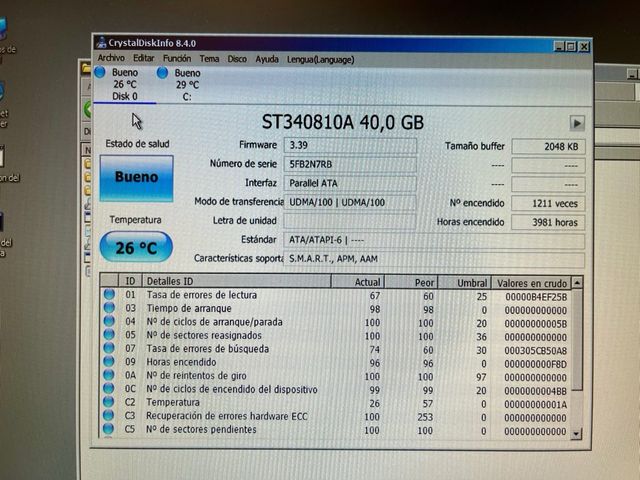
Task: Click the blue status icon for Disk 0
Action: (x=100, y=72)
